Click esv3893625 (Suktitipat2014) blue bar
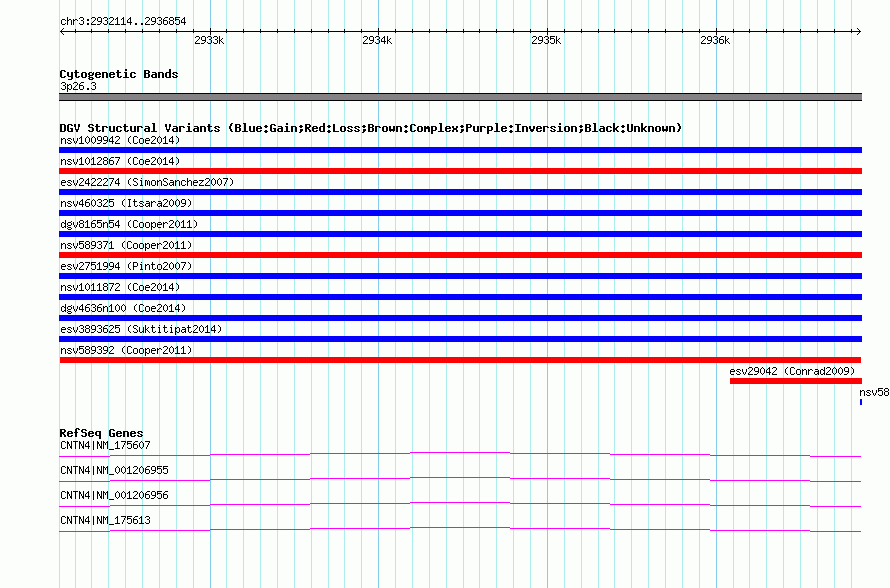This screenshot has height=588, width=890. point(460,339)
